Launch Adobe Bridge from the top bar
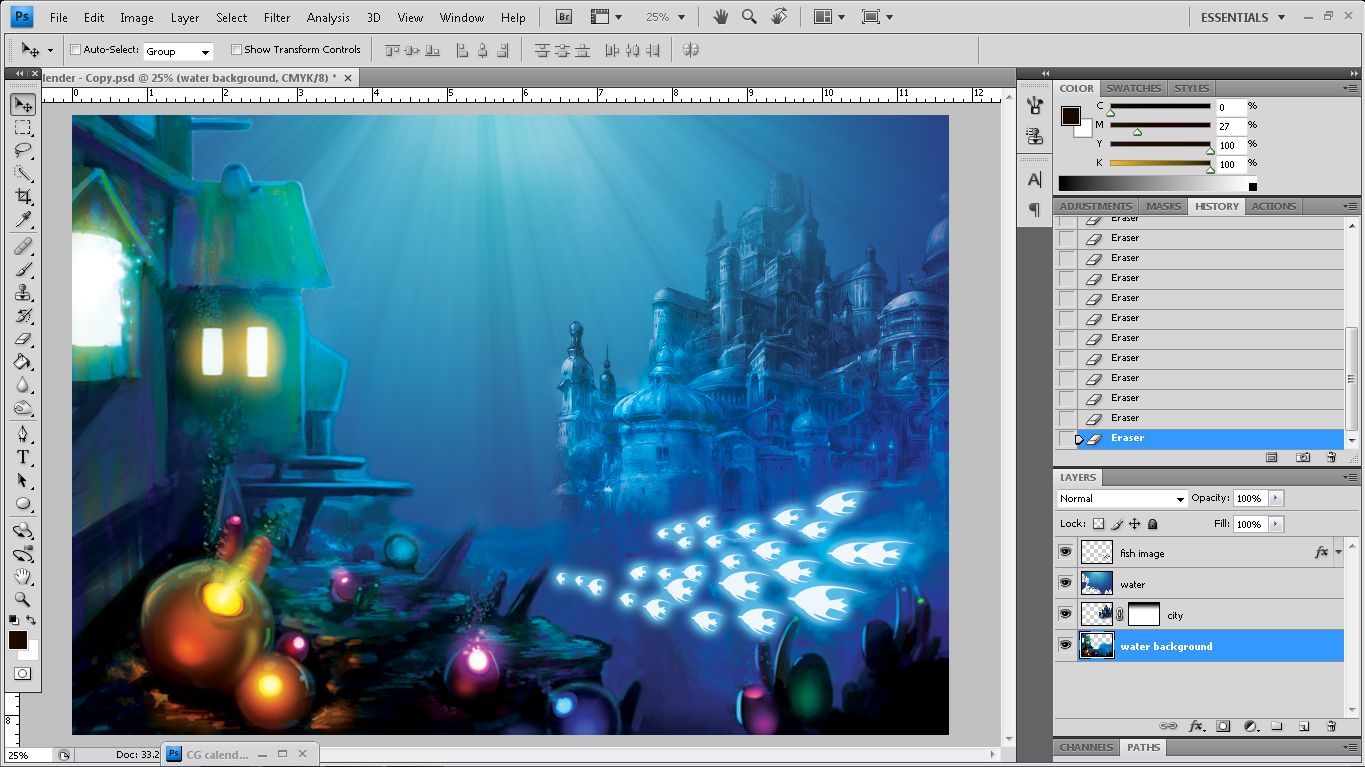The height and width of the screenshot is (767, 1365). click(x=564, y=17)
